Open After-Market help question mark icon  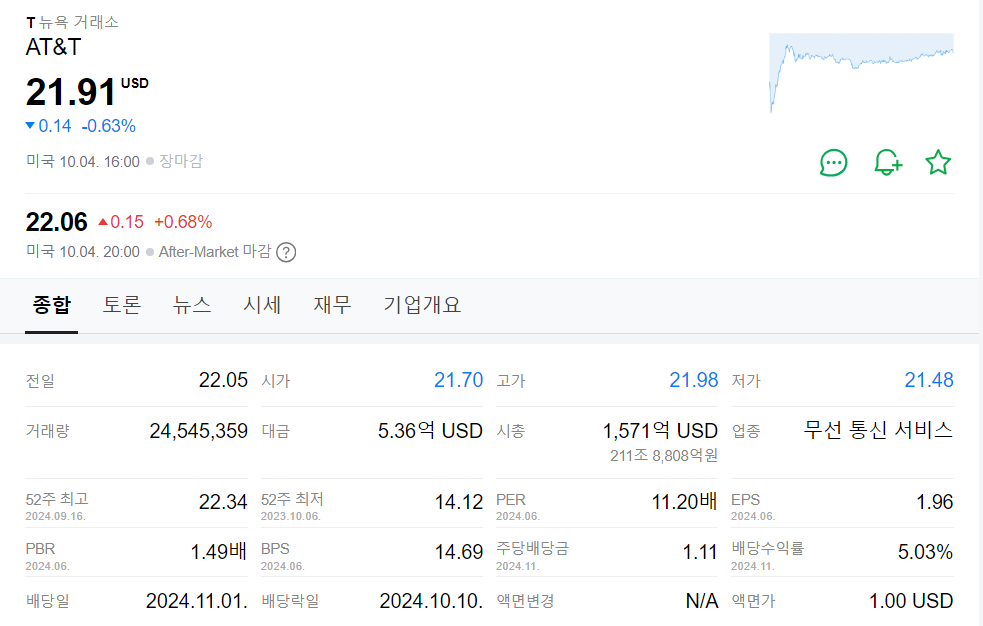(x=286, y=252)
